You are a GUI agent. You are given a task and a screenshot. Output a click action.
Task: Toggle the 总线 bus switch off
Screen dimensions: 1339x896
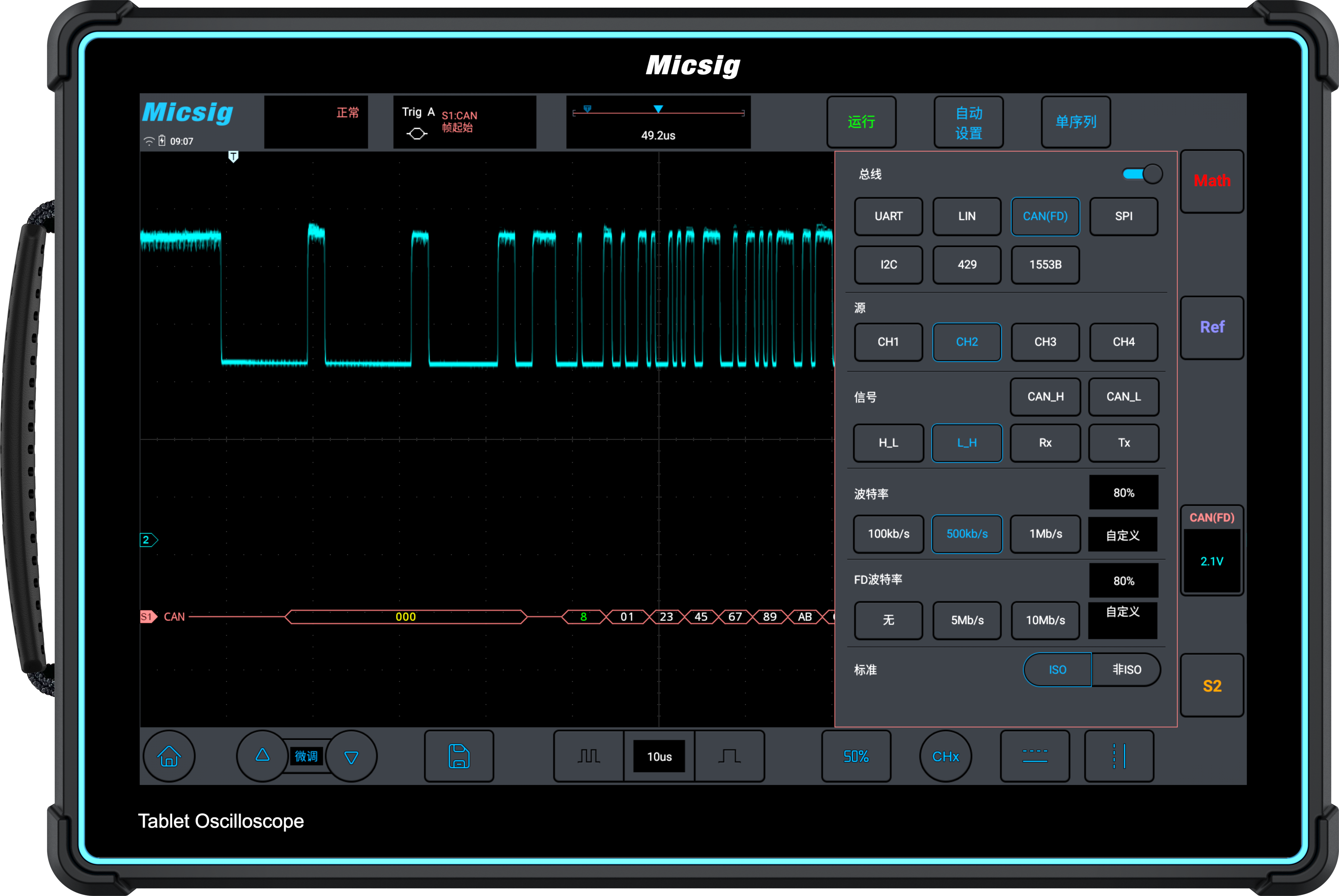[1142, 174]
